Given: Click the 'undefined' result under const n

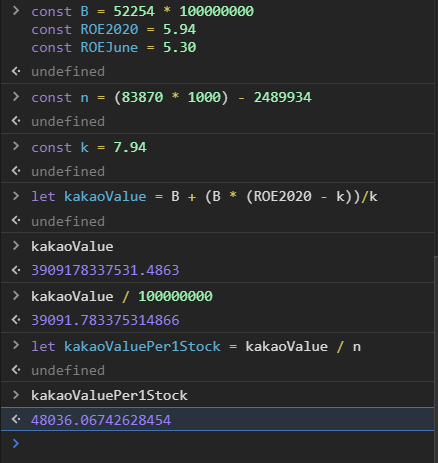Looking at the screenshot, I should tap(68, 121).
